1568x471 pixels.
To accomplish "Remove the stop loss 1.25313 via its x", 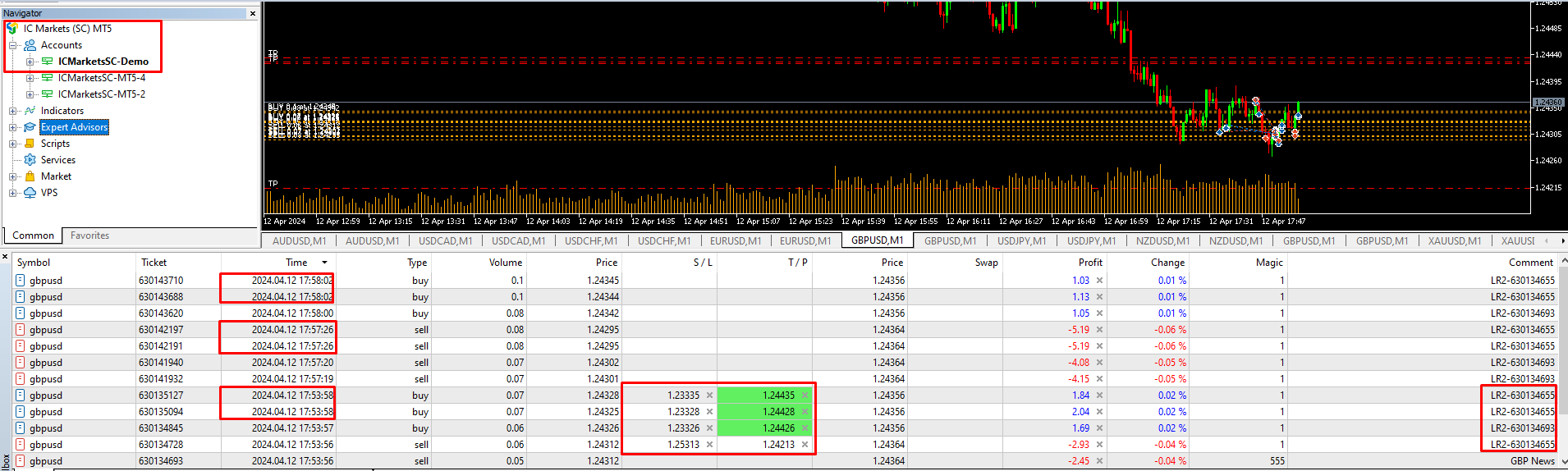I will tap(709, 445).
